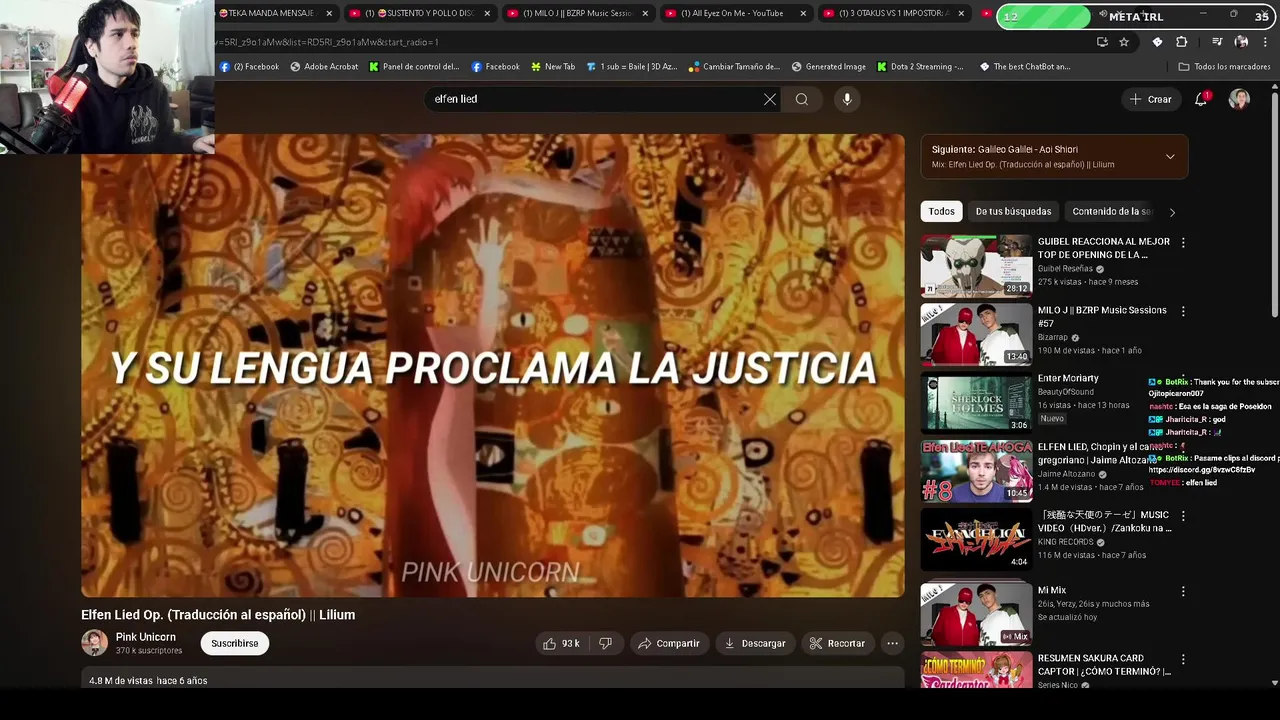Open Cambiar Tamaño de bookmark
The image size is (1280, 720).
(x=733, y=67)
